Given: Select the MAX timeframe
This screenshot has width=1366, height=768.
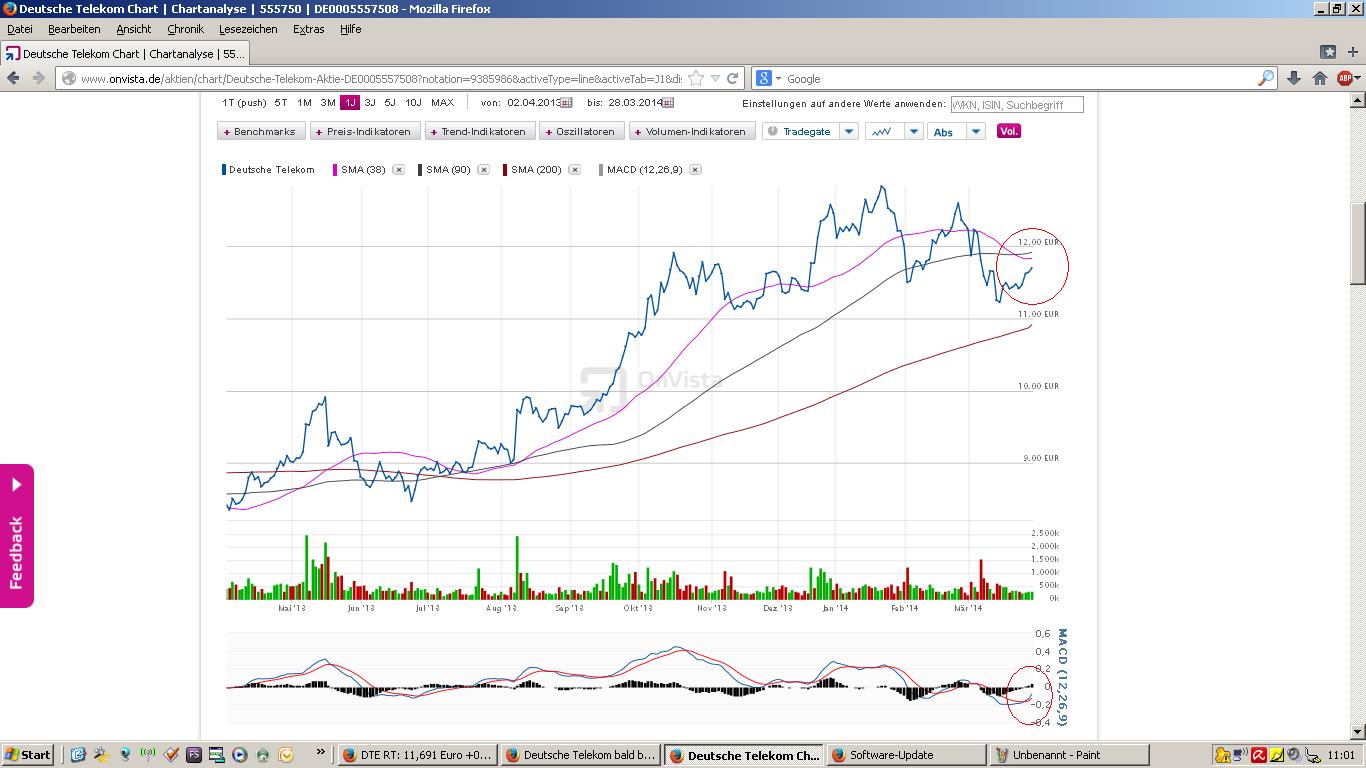Looking at the screenshot, I should tap(442, 103).
